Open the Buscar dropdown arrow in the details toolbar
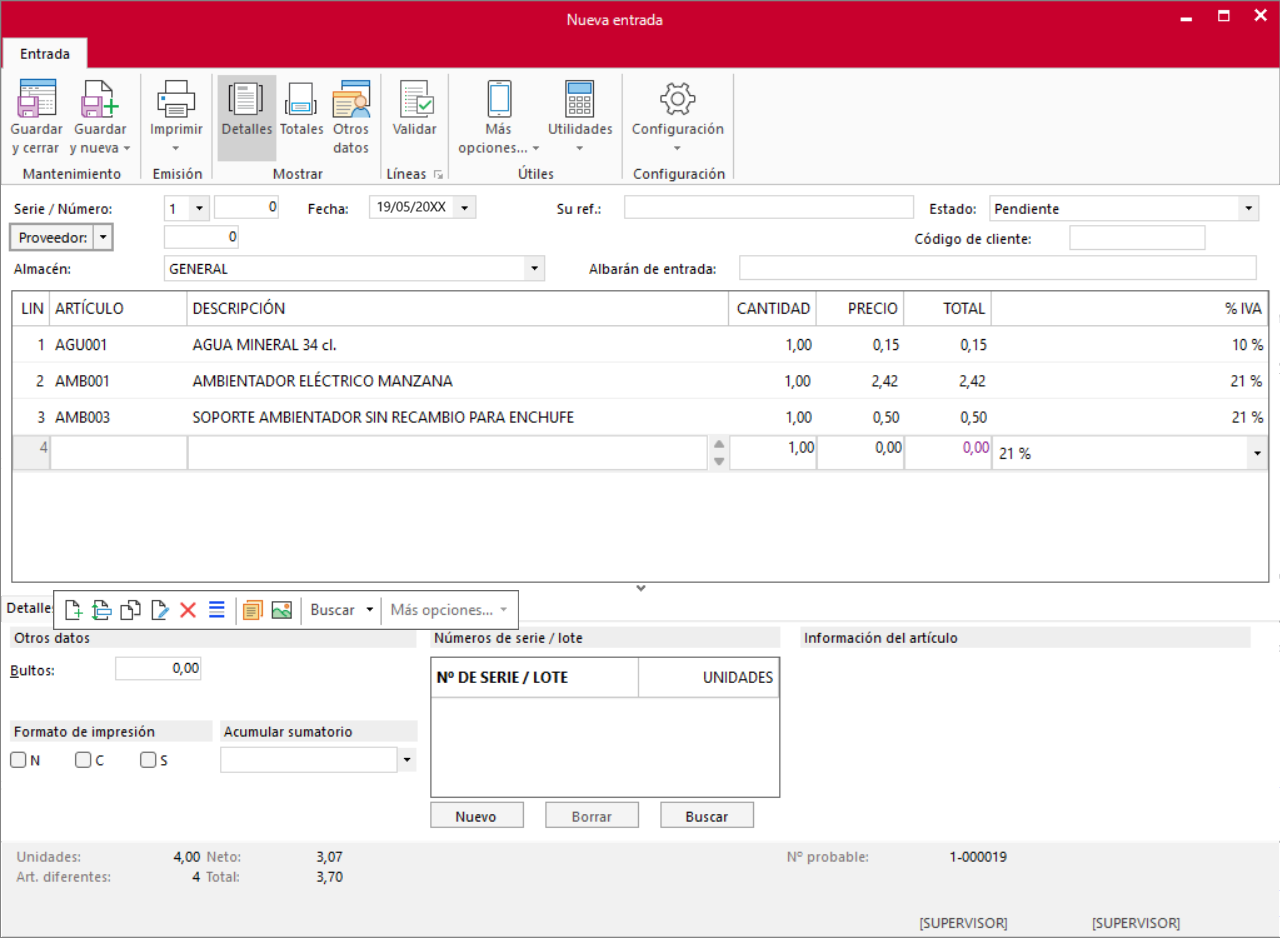Viewport: 1281px width, 938px height. tap(369, 610)
